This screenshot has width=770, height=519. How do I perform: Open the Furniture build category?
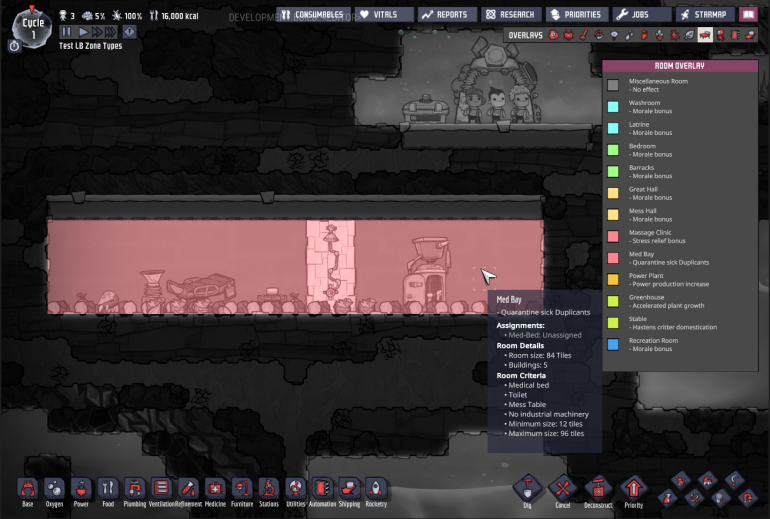[x=242, y=489]
